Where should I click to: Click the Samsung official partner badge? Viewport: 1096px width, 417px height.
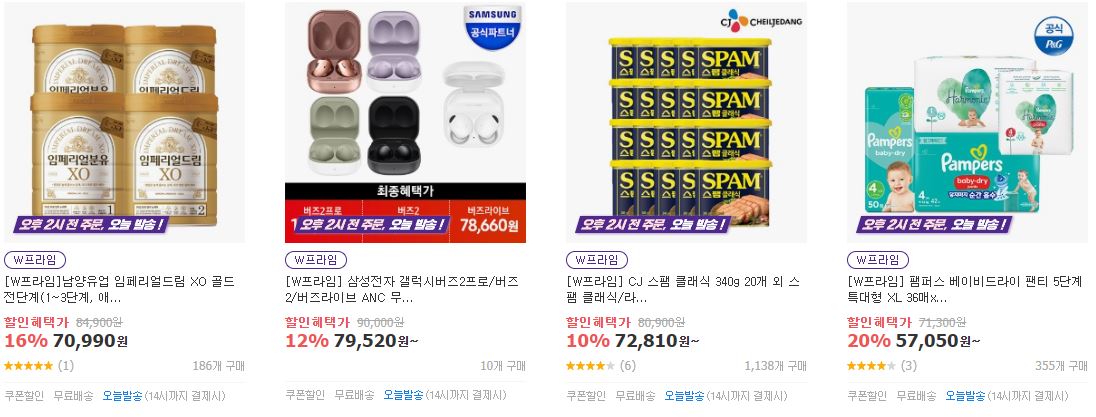click(x=493, y=26)
